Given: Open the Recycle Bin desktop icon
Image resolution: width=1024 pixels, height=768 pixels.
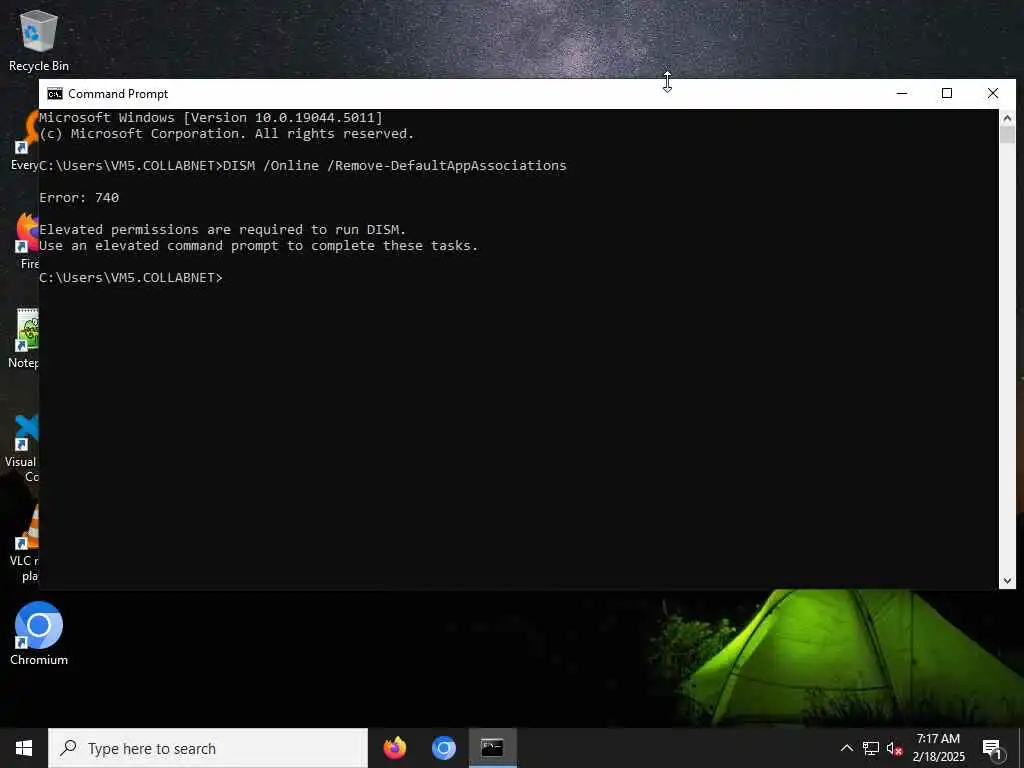Looking at the screenshot, I should coord(39,41).
